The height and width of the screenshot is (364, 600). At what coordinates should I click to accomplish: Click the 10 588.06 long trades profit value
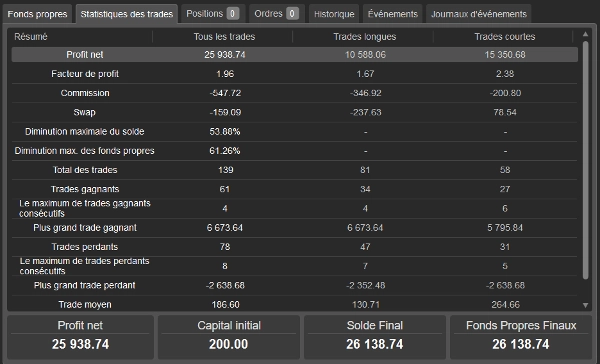tap(365, 55)
